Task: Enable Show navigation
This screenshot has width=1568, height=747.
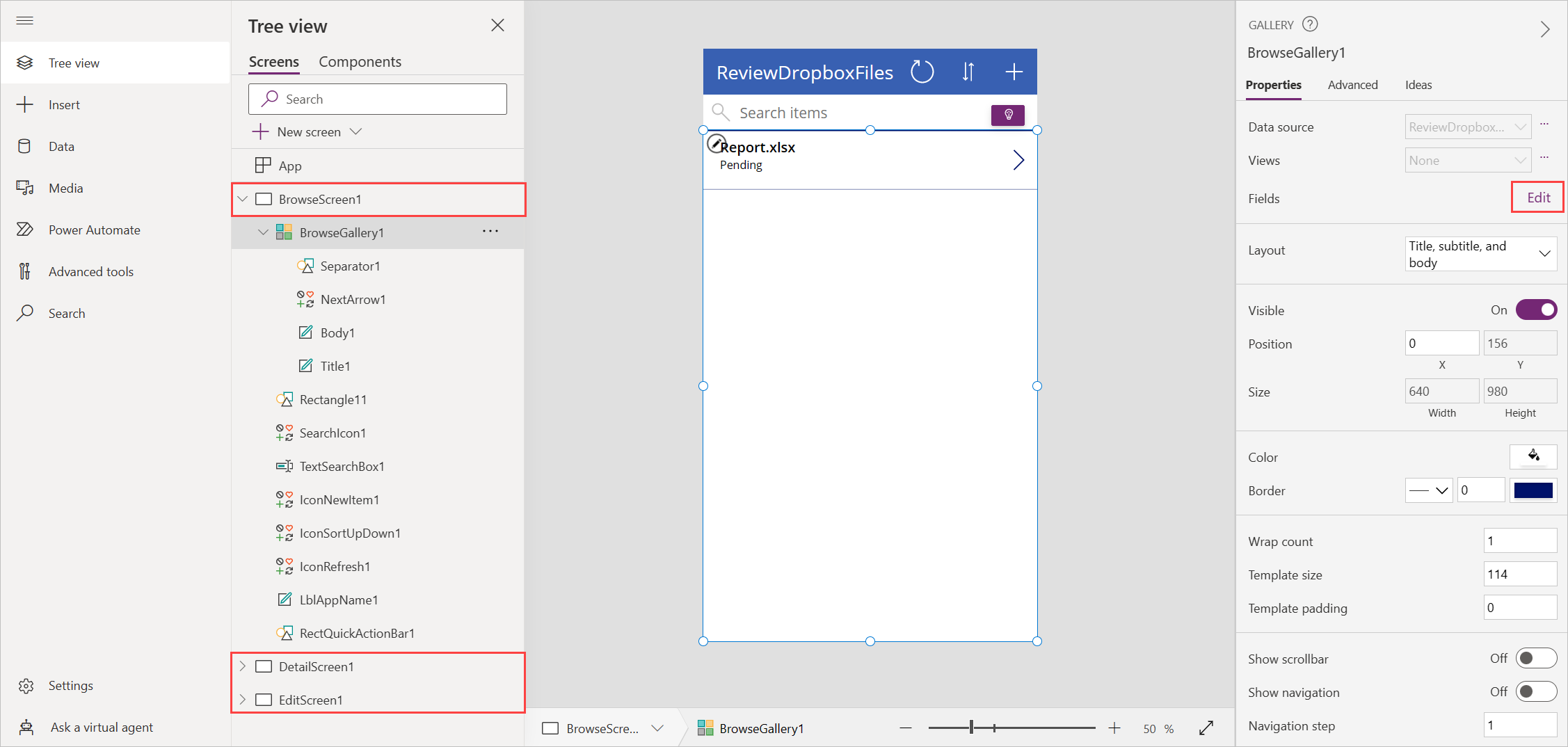Action: 1537,691
